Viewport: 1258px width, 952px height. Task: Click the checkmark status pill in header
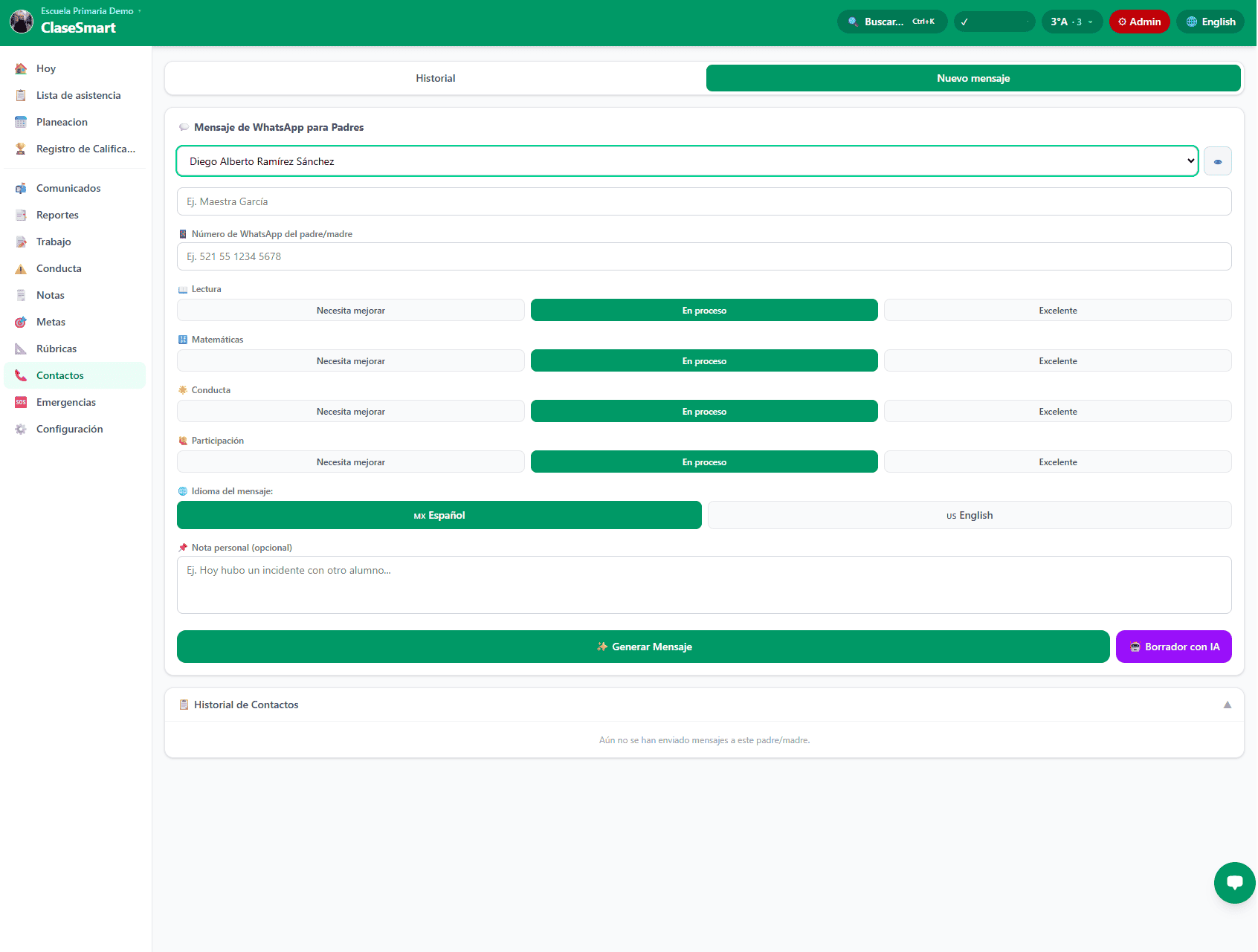[x=994, y=22]
